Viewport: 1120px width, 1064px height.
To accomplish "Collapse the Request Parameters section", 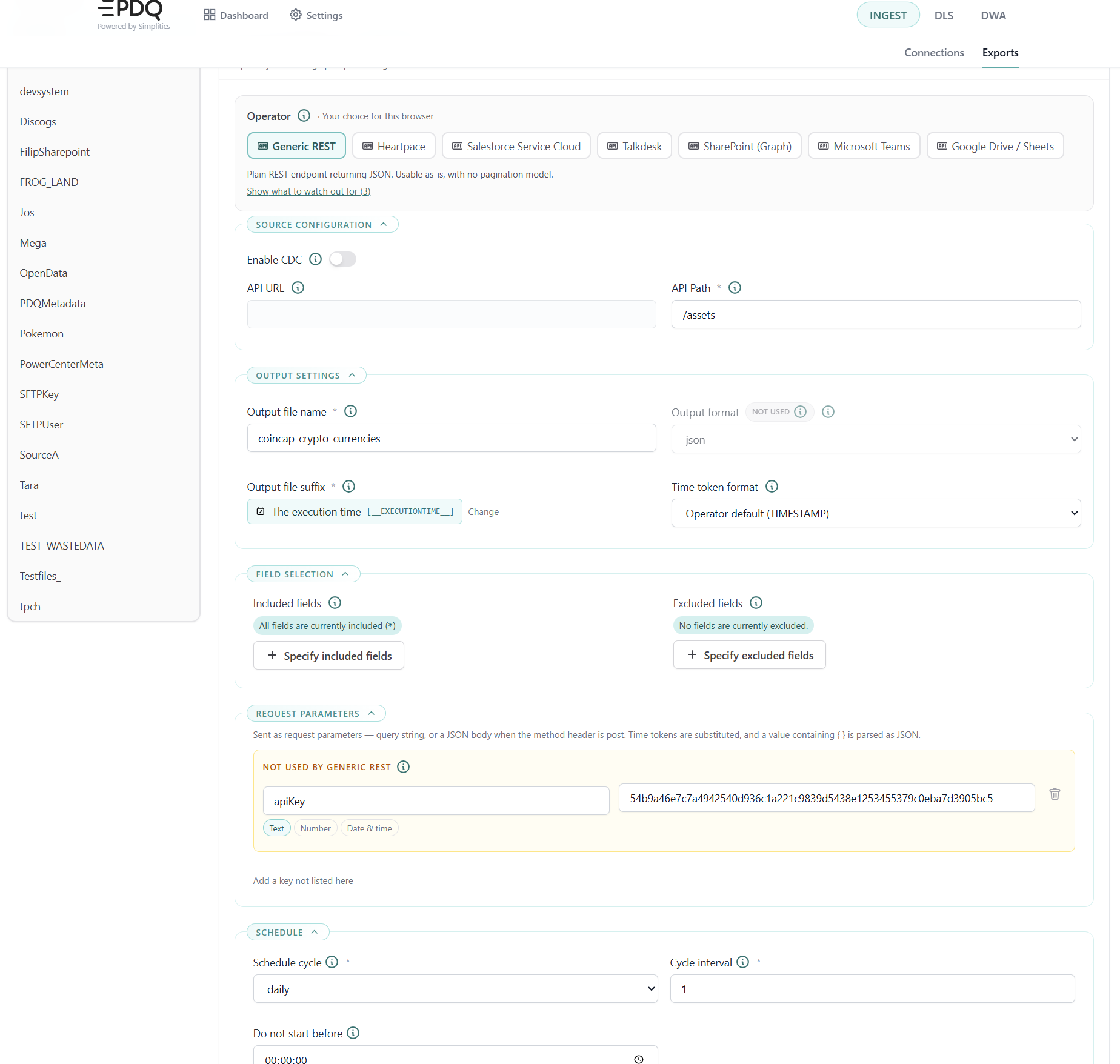I will coord(316,713).
